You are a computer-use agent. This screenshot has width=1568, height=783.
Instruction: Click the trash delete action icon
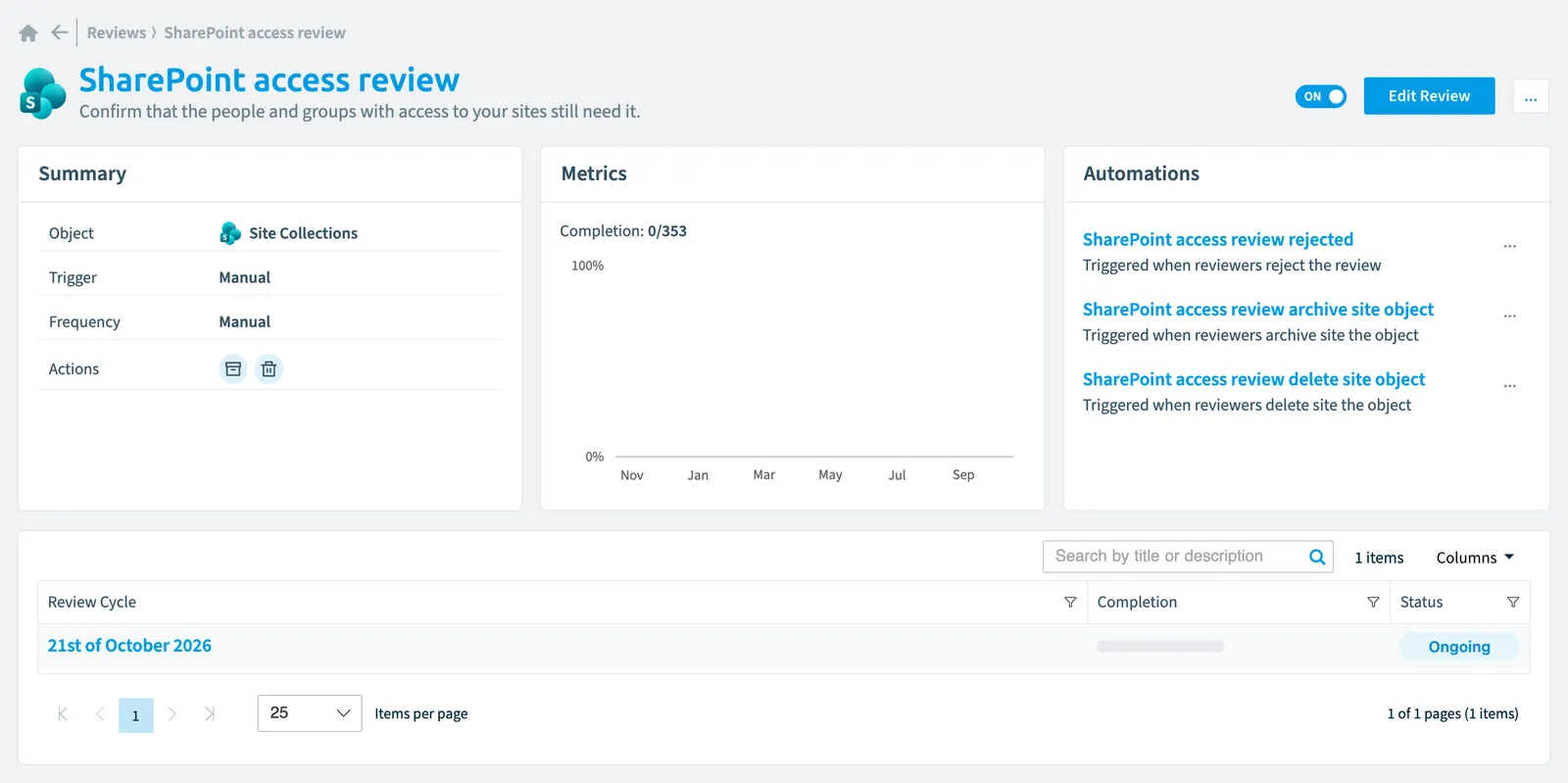(269, 369)
